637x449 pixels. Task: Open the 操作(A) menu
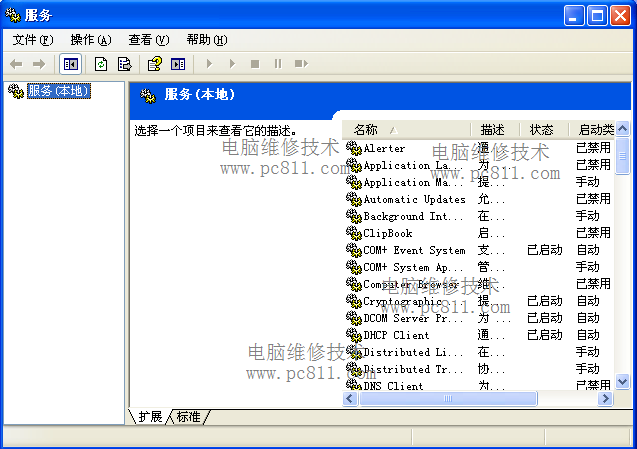click(x=91, y=40)
